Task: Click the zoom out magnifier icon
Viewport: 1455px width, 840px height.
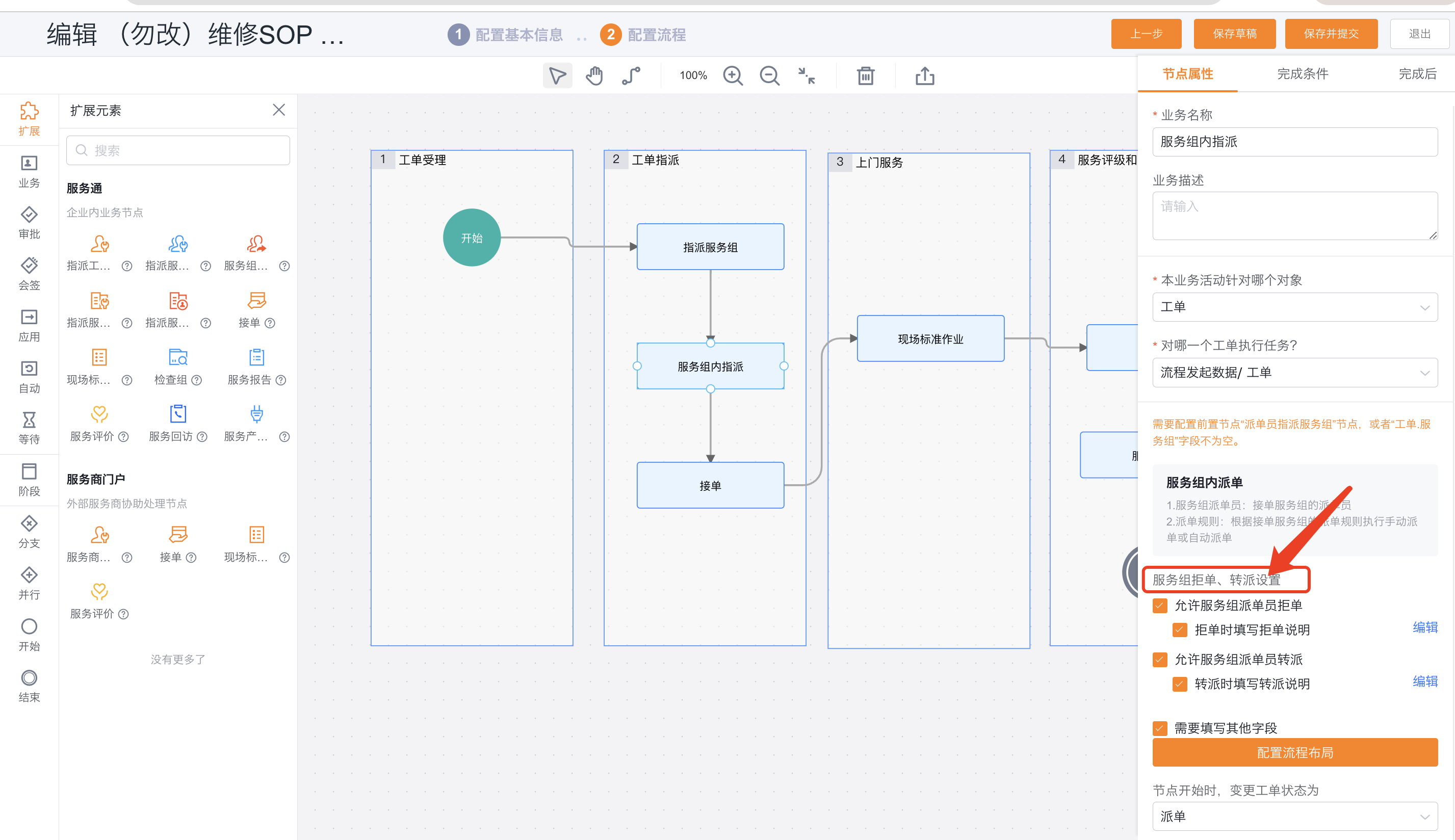Action: pos(770,75)
